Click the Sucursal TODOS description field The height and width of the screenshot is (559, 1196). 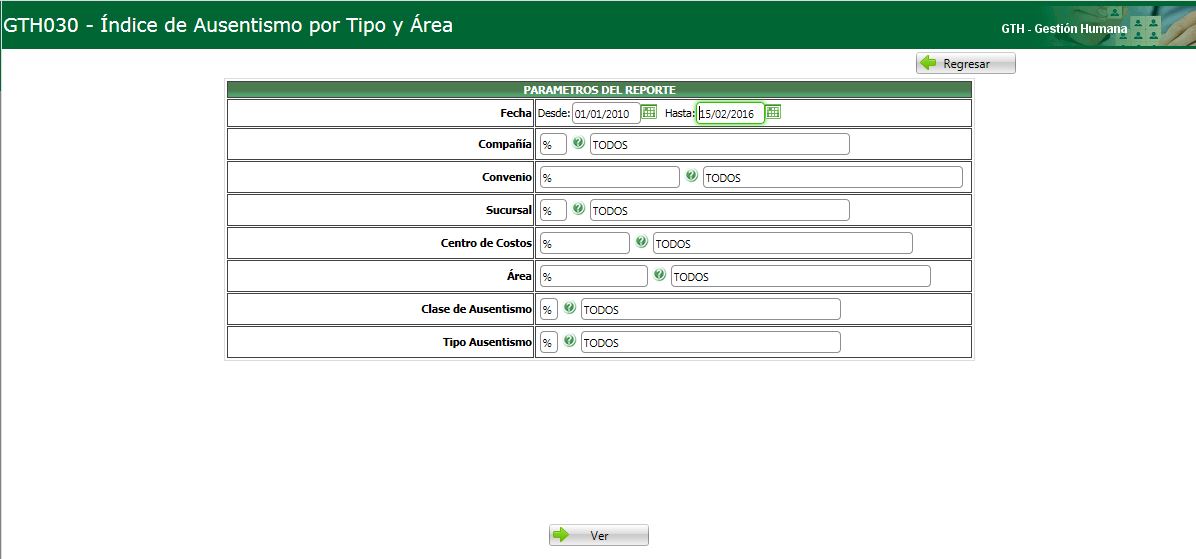pyautogui.click(x=719, y=210)
